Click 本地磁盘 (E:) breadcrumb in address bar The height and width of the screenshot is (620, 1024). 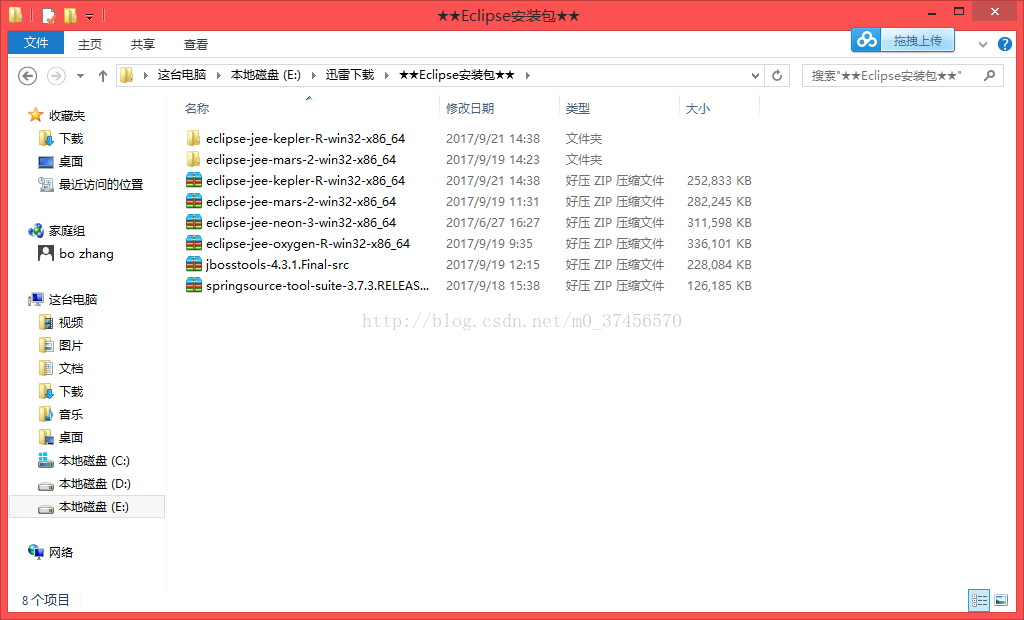[x=266, y=75]
